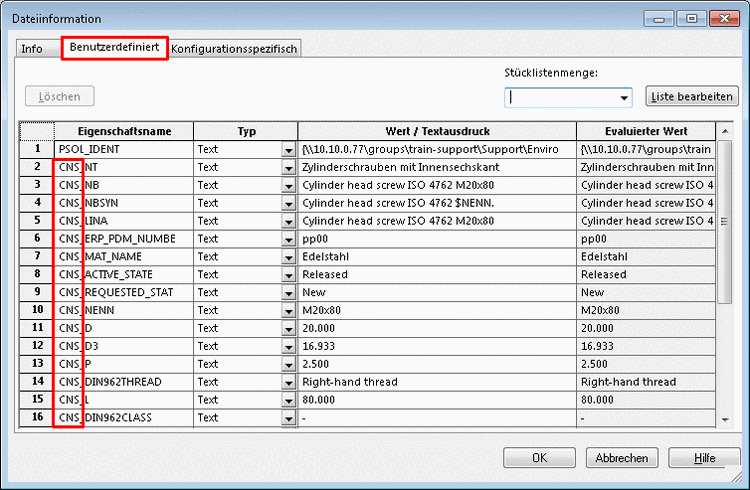Viewport: 750px width, 490px height.
Task: Click table scrollbar up arrow
Action: 725,131
